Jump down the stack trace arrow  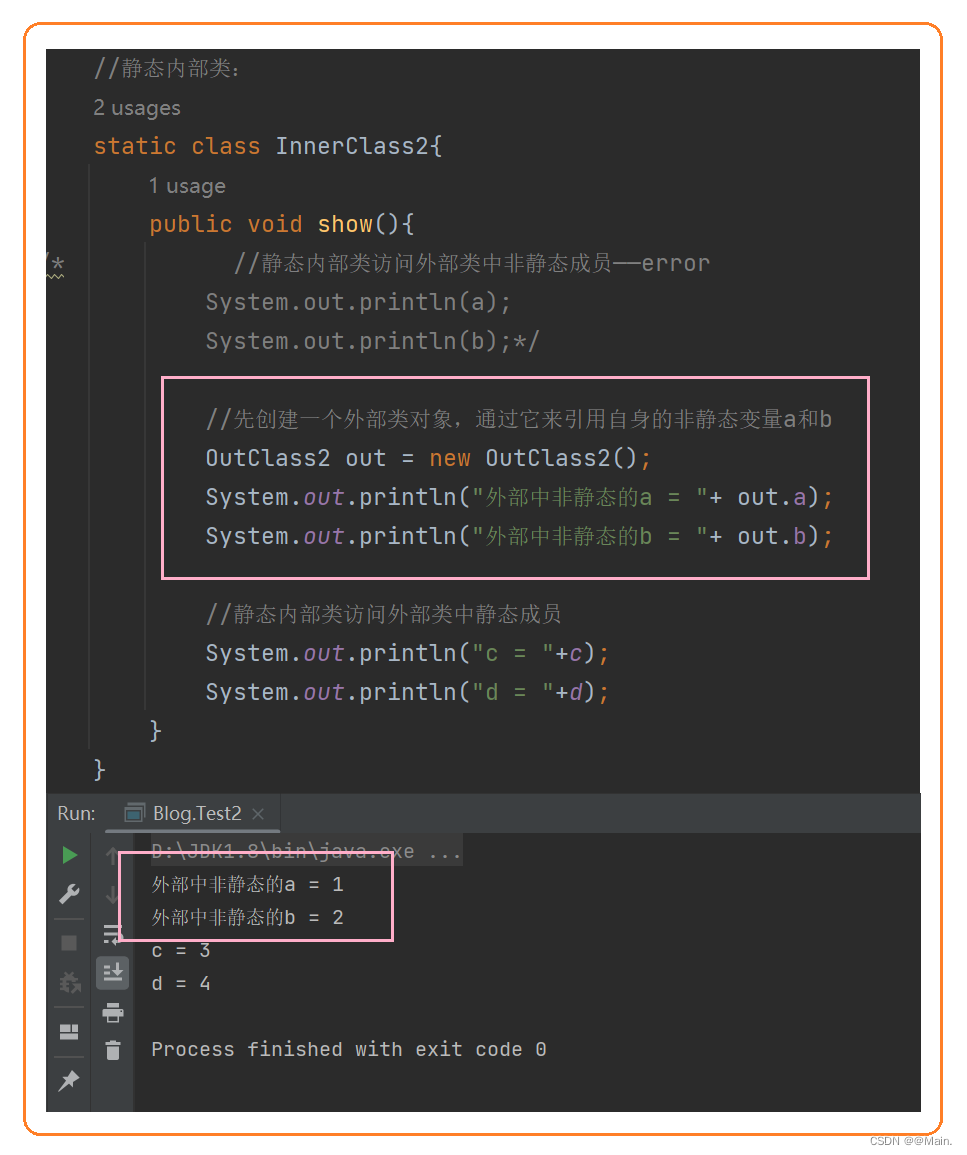pos(112,895)
